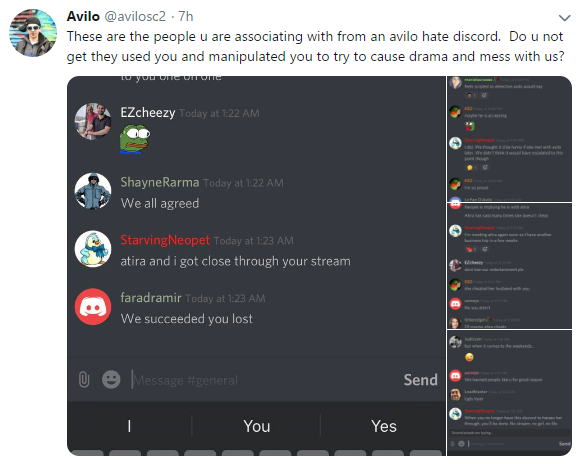Open the 7h timestamp link
Image resolution: width=581 pixels, height=464 pixels.
(186, 16)
